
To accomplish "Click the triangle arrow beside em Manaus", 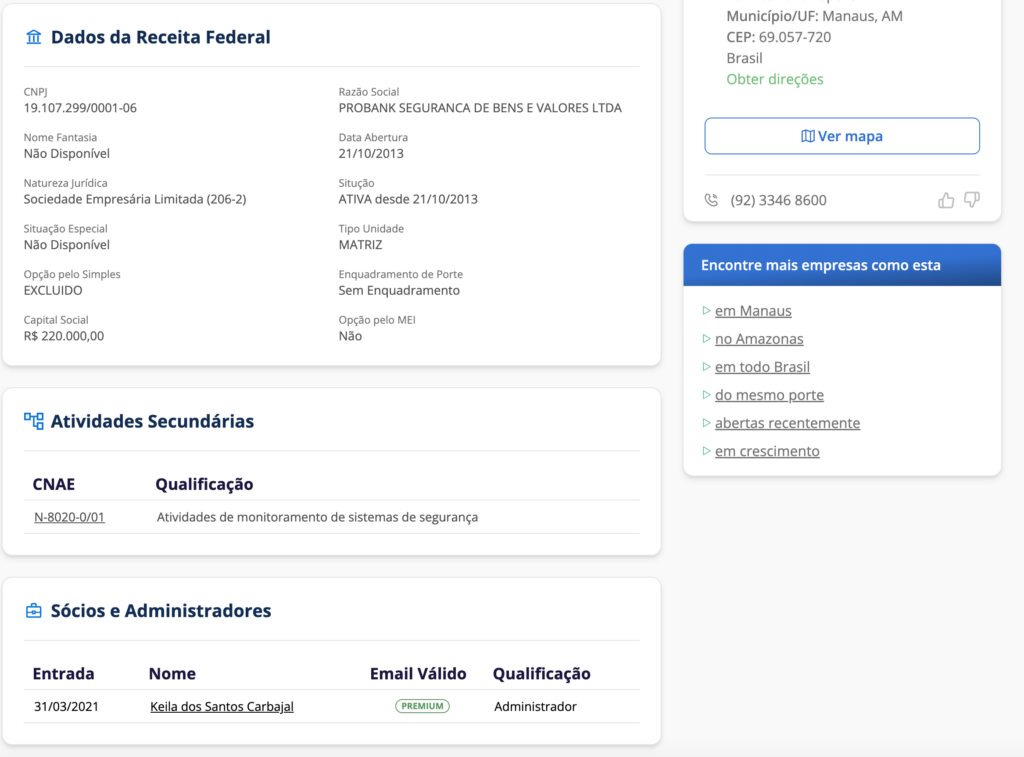I will 706,311.
